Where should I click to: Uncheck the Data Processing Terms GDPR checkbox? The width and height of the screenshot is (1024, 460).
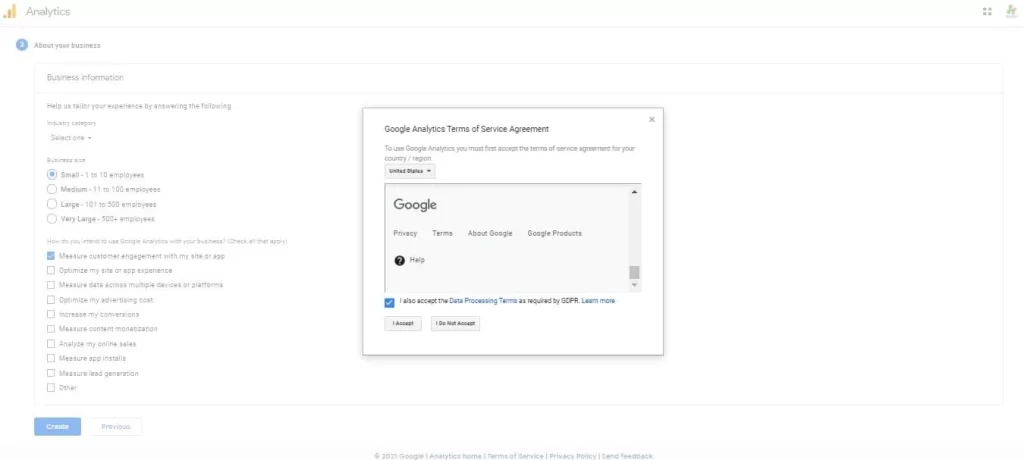click(x=389, y=301)
